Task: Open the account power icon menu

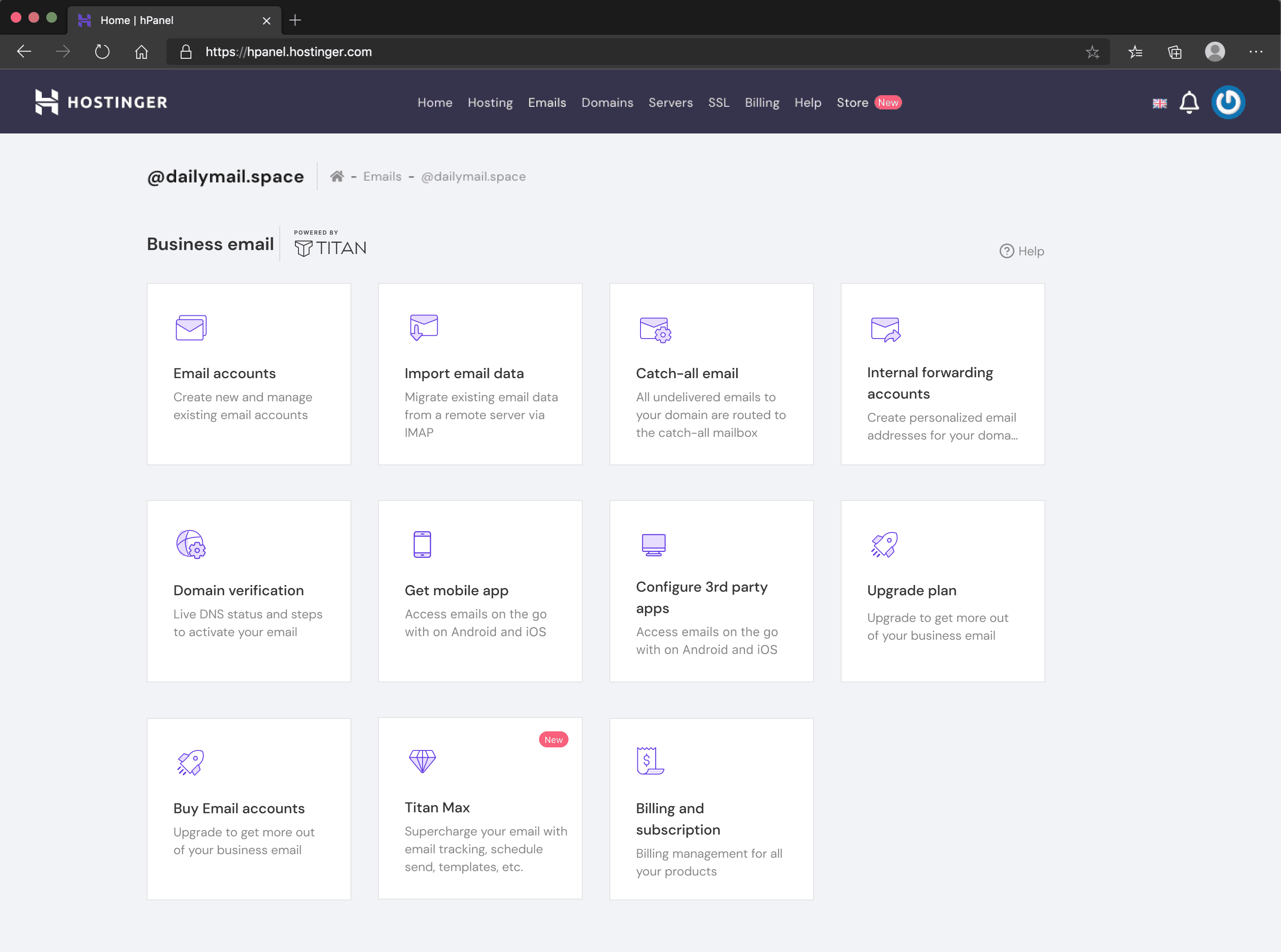Action: click(x=1228, y=103)
